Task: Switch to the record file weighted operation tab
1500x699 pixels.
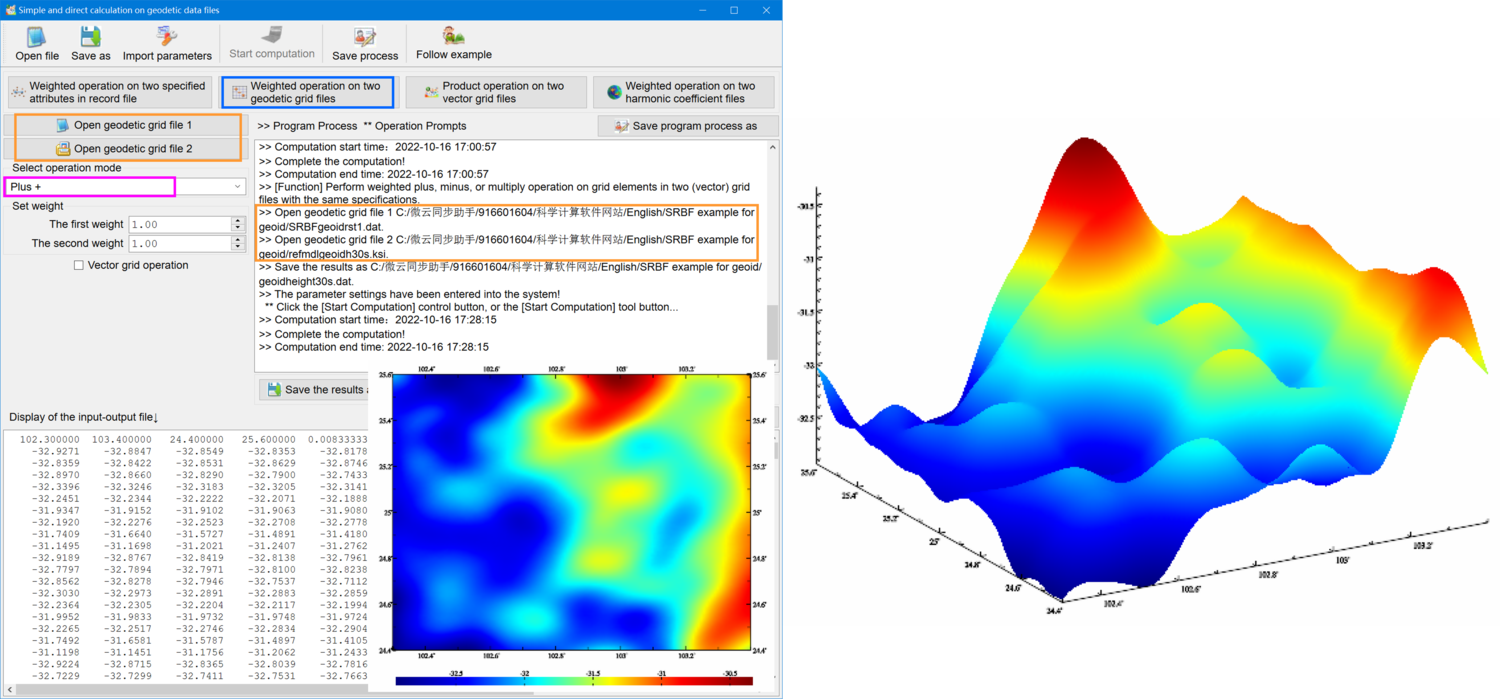Action: 110,91
